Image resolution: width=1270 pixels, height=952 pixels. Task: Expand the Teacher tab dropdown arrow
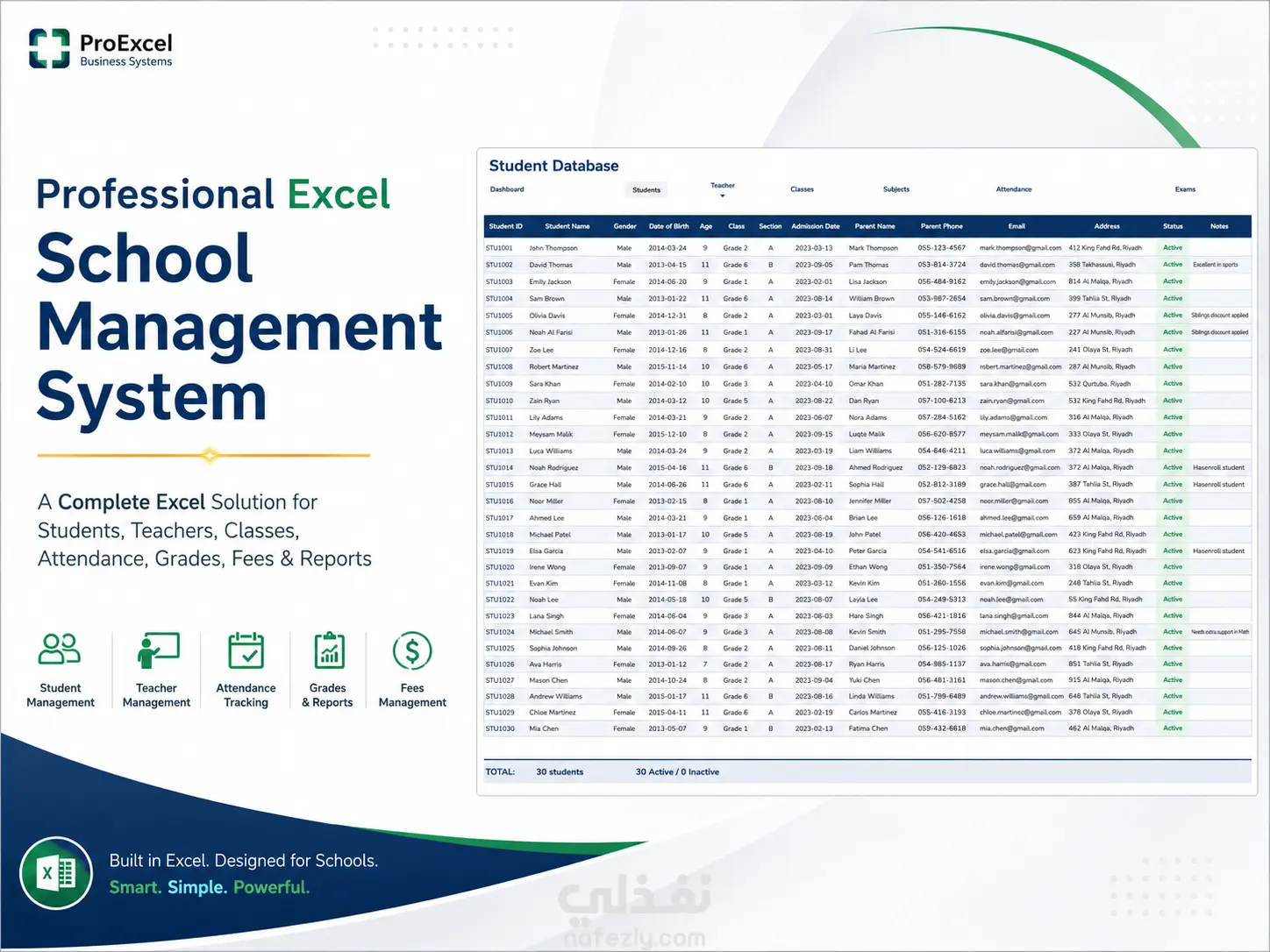point(723,195)
